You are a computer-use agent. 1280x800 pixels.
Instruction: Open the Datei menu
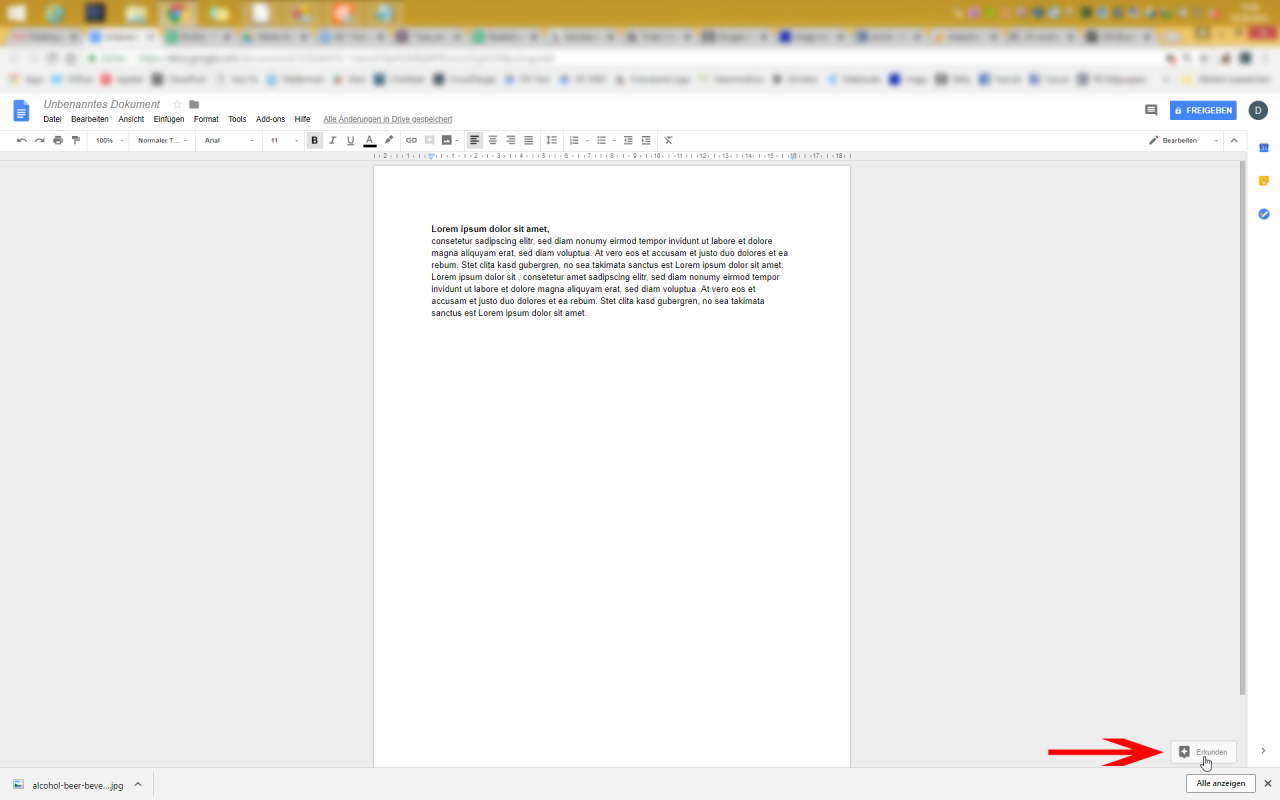click(x=52, y=119)
